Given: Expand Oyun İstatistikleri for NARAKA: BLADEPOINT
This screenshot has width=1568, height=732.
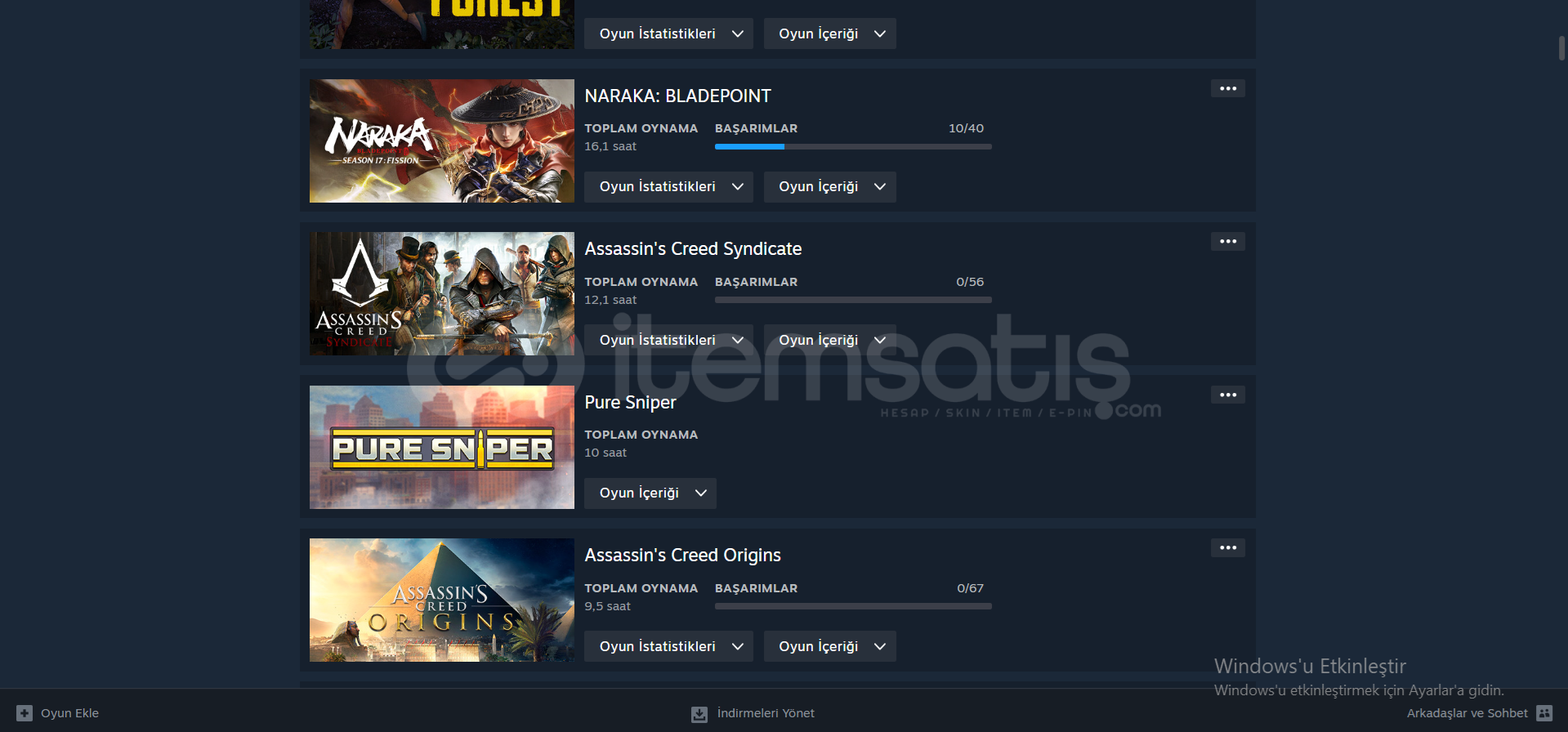Looking at the screenshot, I should click(668, 187).
